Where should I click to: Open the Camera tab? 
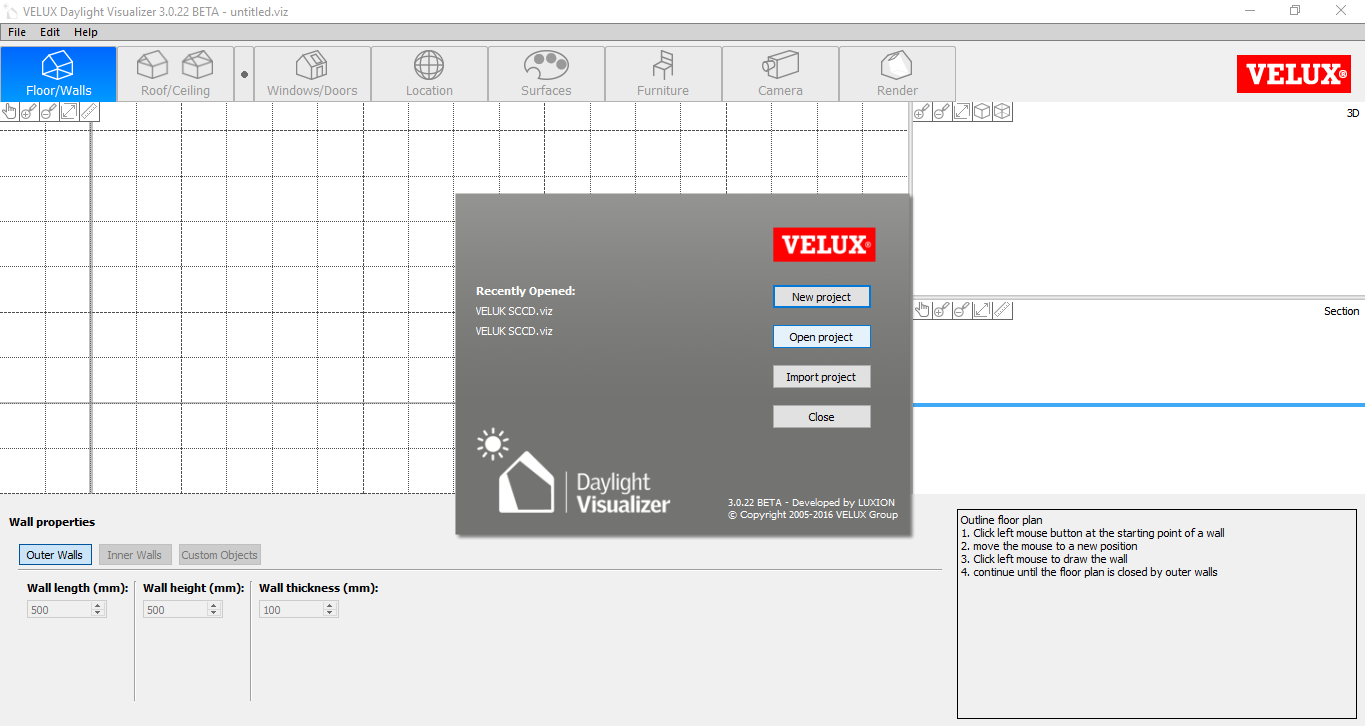tap(780, 74)
